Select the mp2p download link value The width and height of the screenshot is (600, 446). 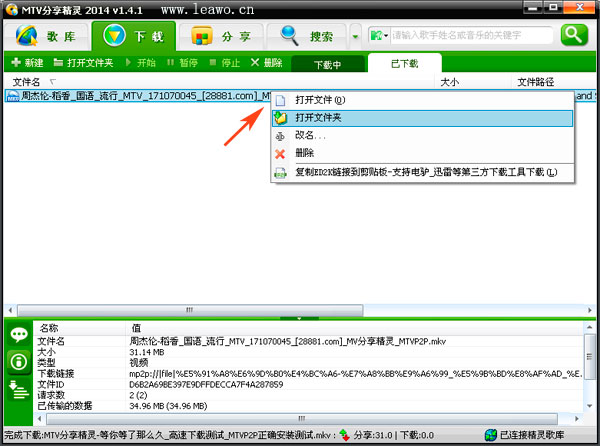click(x=356, y=373)
